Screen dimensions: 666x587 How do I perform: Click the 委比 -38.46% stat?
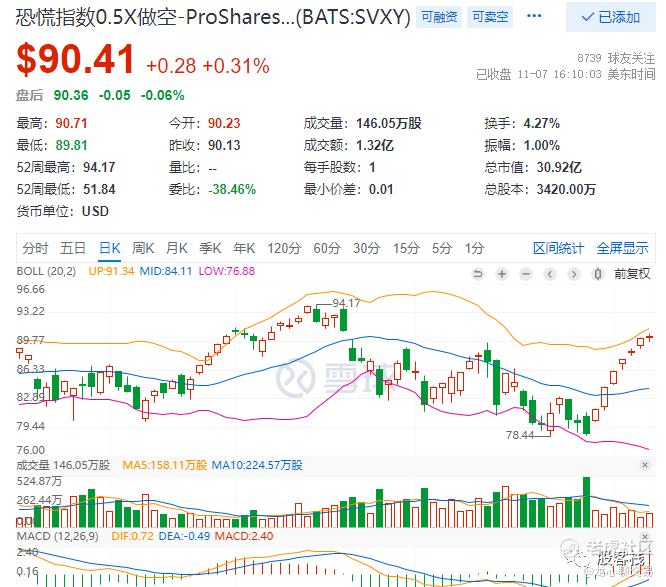point(212,189)
